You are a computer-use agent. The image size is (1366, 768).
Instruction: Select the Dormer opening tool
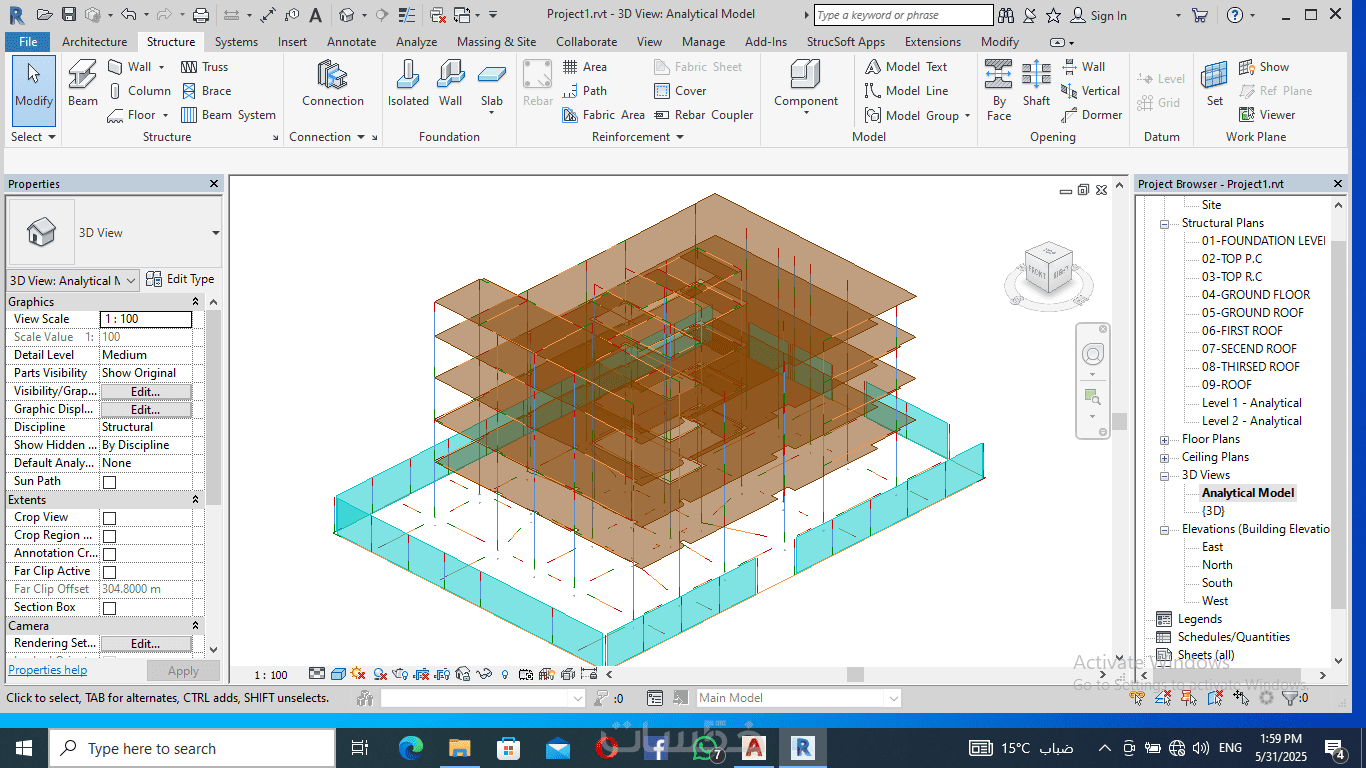click(1091, 115)
